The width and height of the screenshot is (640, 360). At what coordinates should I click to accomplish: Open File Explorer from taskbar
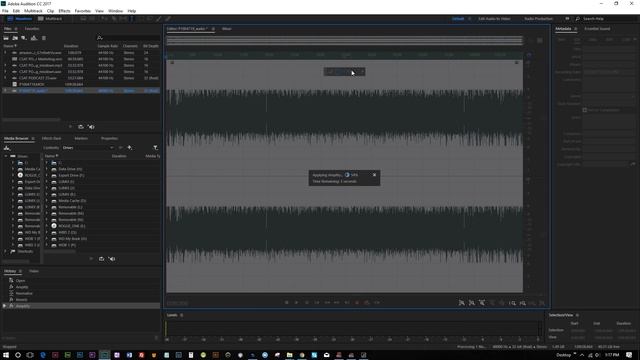pyautogui.click(x=289, y=355)
